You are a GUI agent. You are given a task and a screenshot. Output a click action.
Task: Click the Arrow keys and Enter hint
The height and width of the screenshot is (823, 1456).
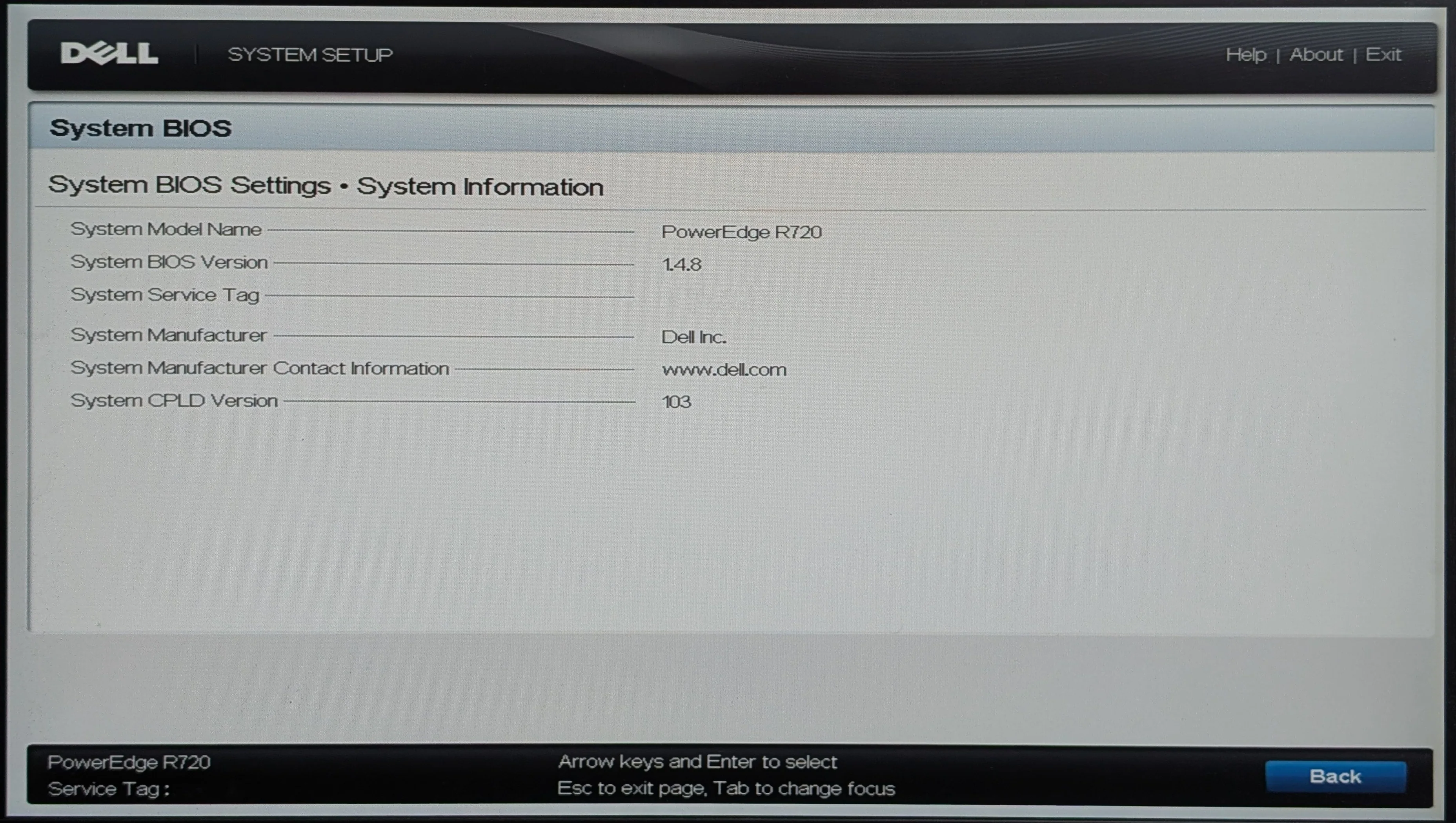[x=697, y=762]
